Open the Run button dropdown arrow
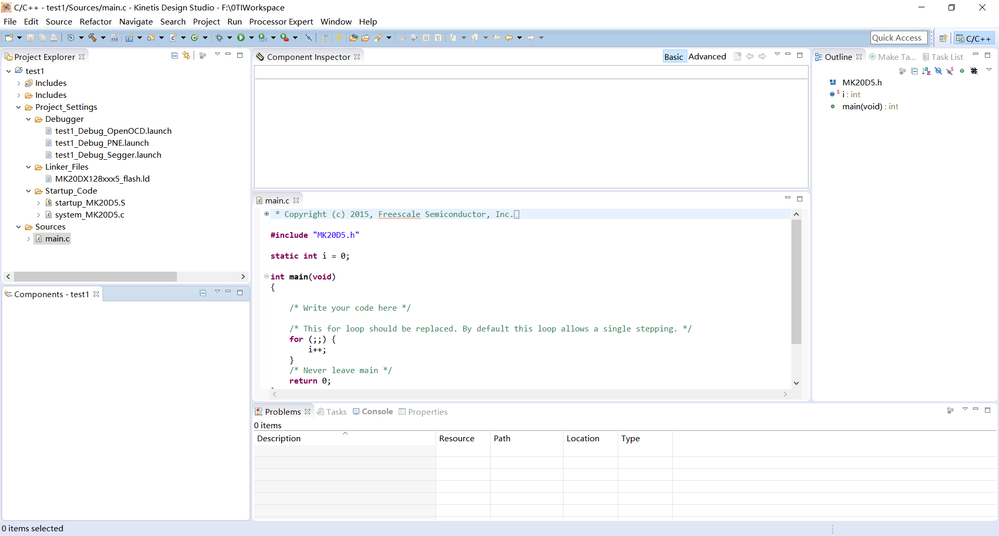999x536 pixels. (x=251, y=38)
